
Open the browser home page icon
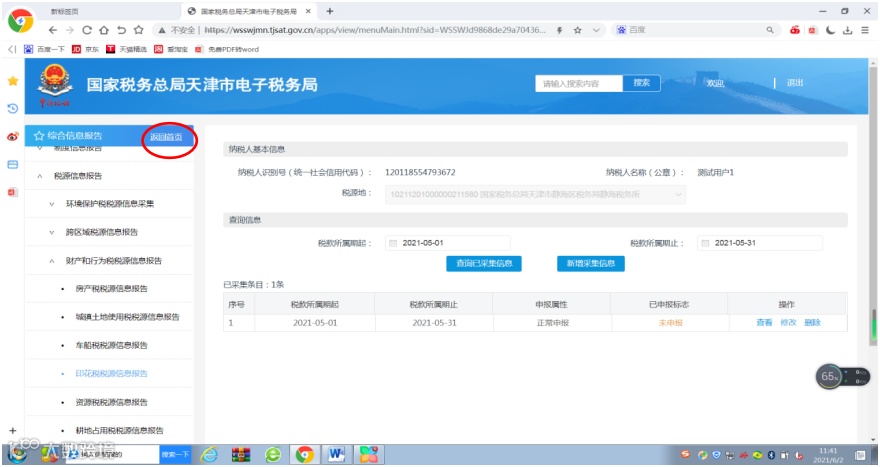tap(104, 30)
